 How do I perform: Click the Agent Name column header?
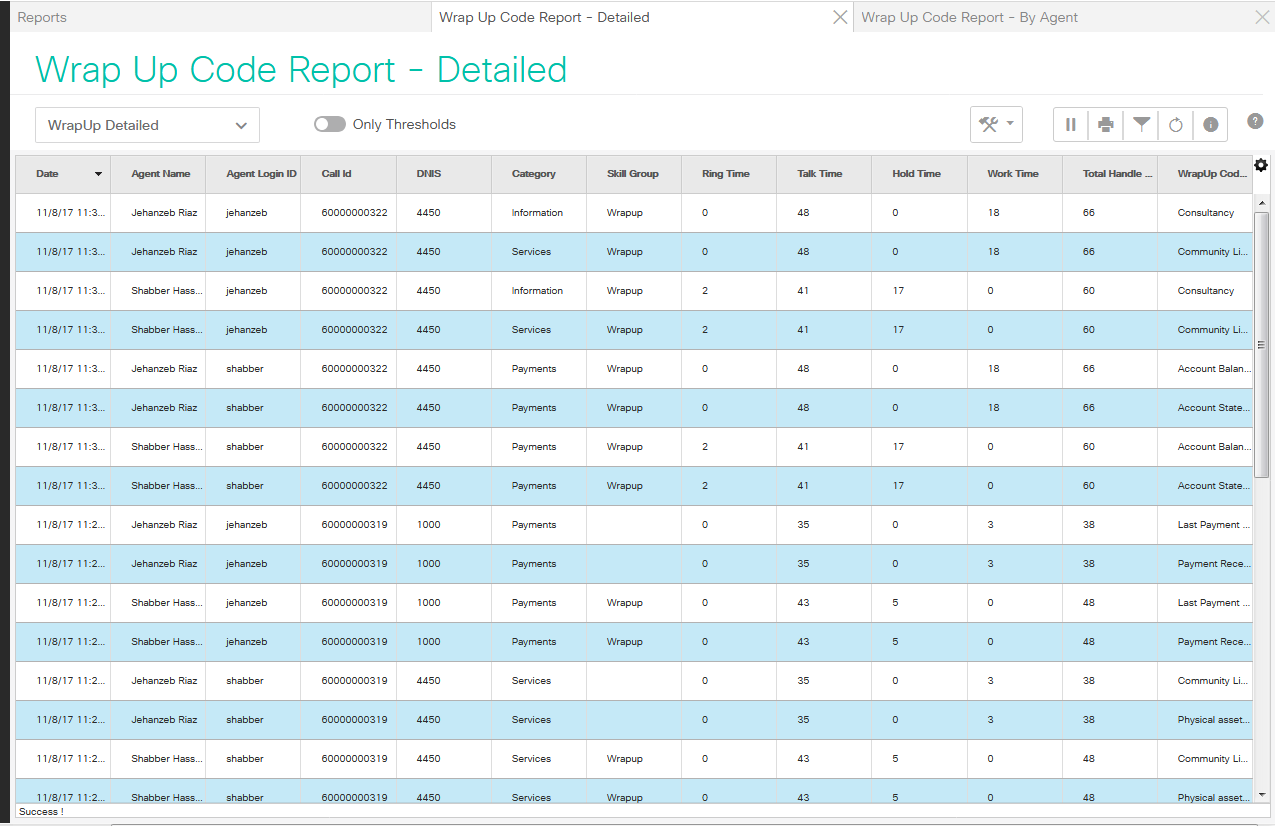click(160, 174)
